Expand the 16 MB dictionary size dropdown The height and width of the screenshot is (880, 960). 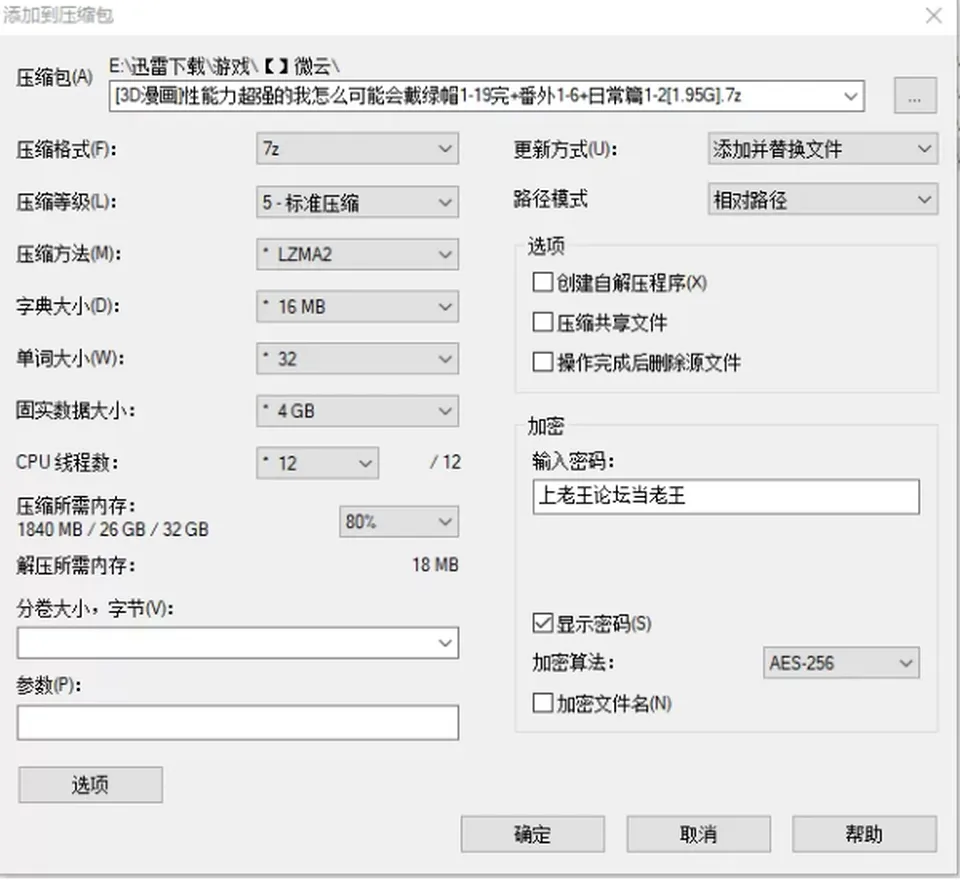coord(358,306)
